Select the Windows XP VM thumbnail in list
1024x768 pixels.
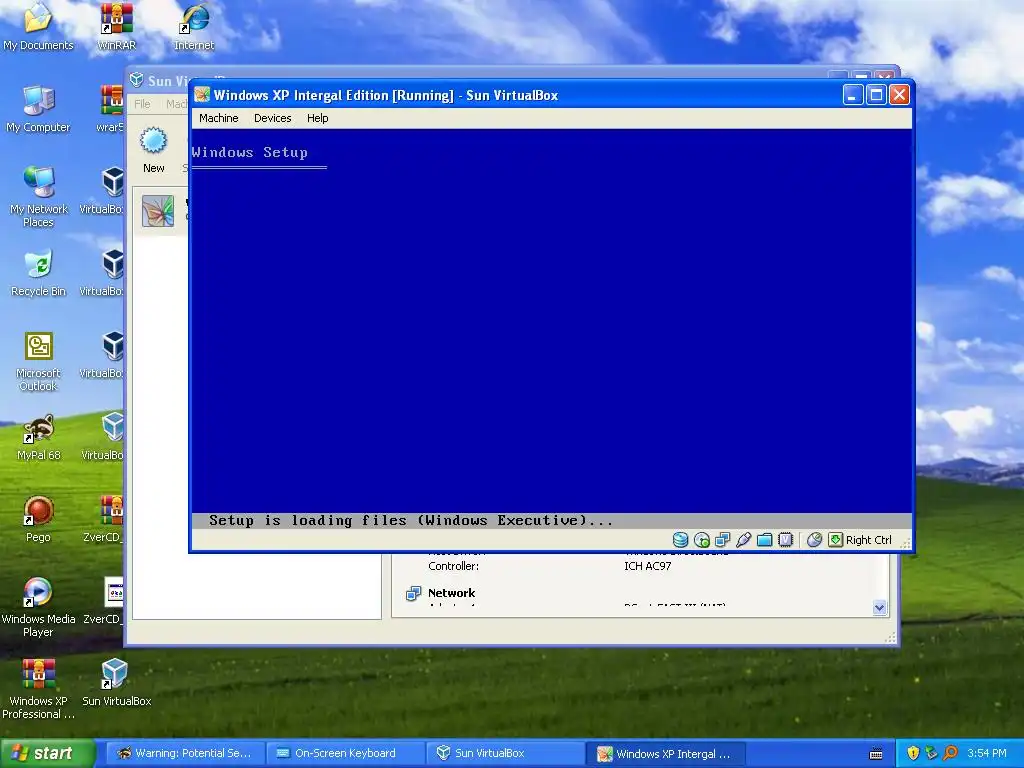point(158,211)
